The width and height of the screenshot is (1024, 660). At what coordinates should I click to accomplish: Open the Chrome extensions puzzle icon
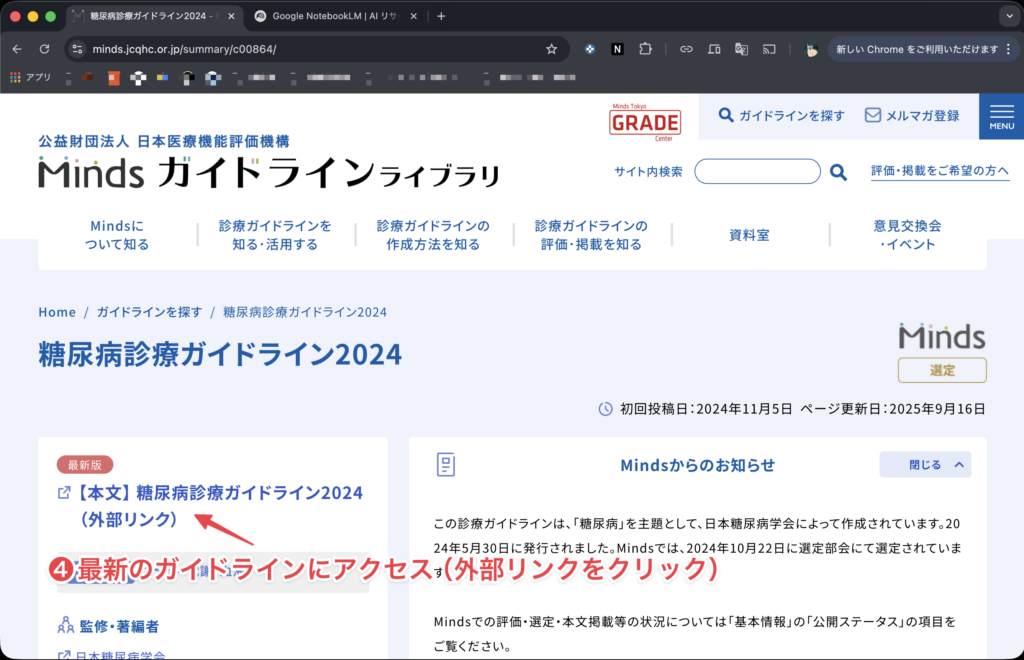[x=645, y=49]
